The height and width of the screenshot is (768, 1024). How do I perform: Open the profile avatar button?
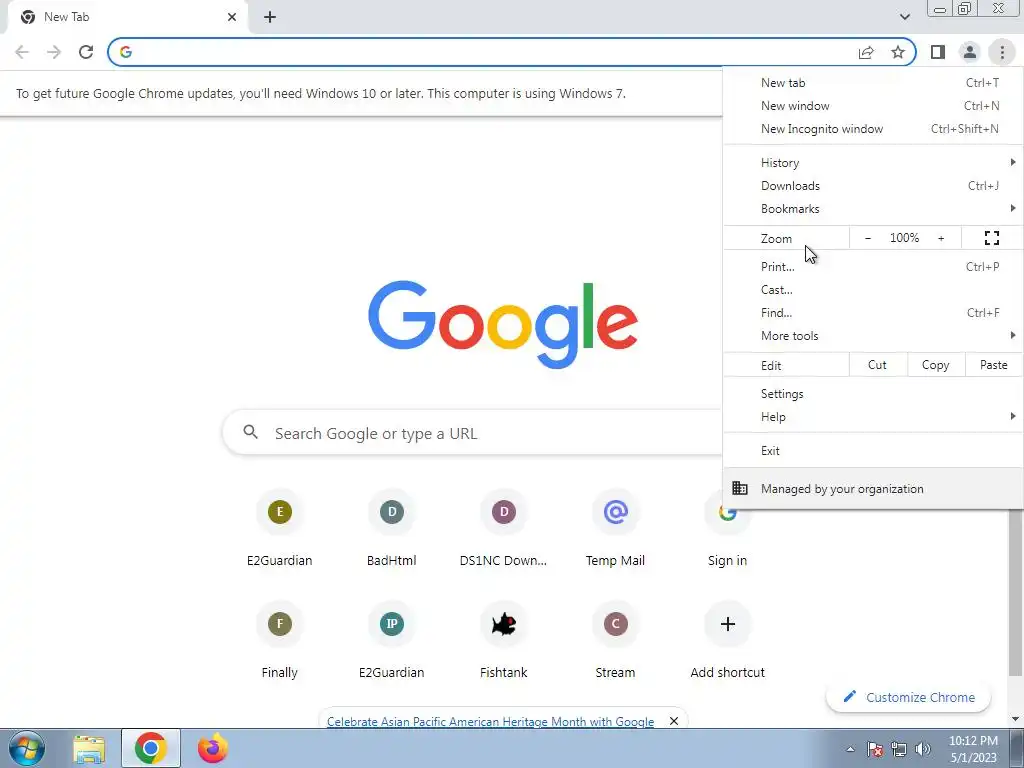(970, 52)
